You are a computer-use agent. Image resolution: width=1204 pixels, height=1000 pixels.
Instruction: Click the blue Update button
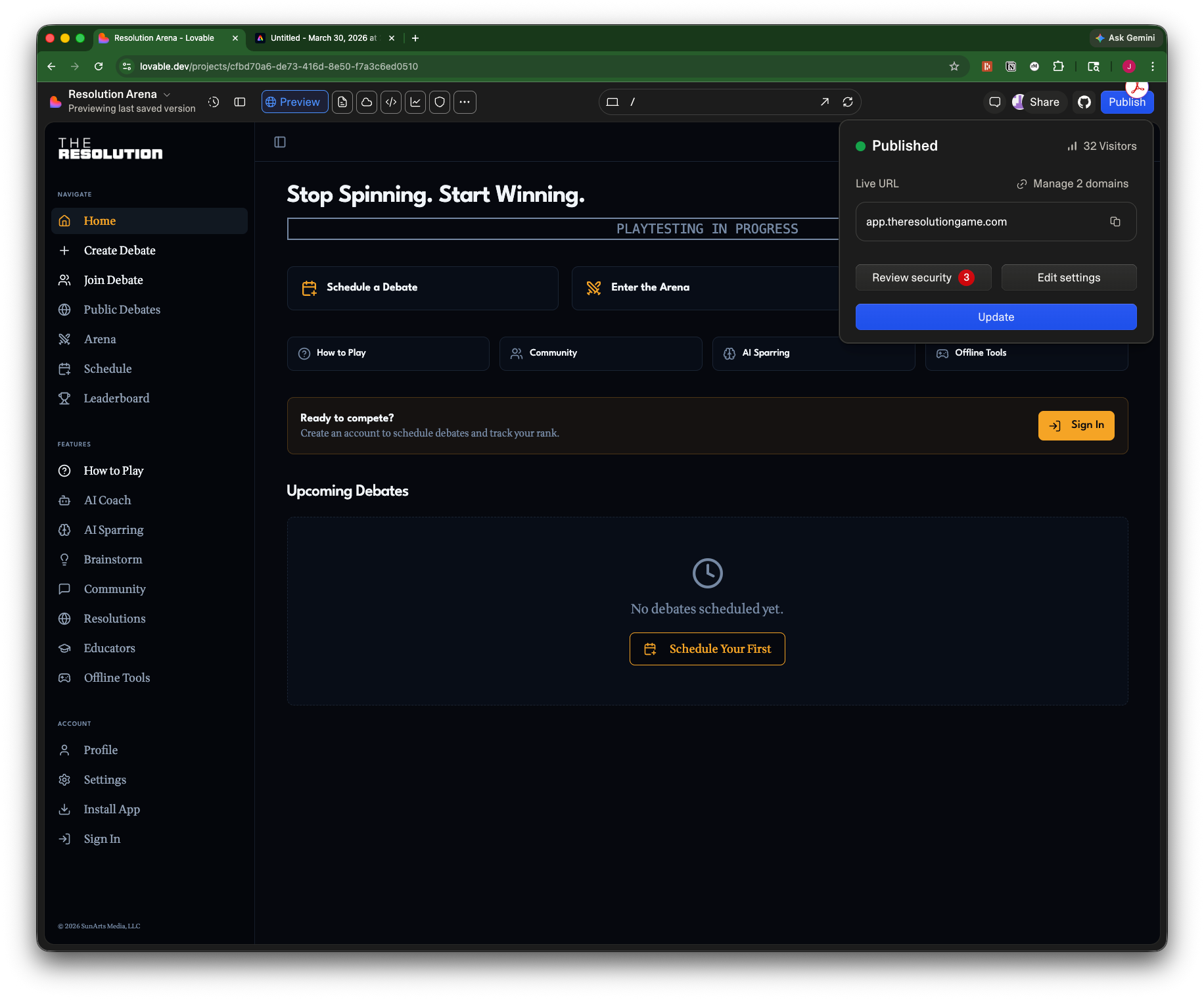pyautogui.click(x=996, y=317)
